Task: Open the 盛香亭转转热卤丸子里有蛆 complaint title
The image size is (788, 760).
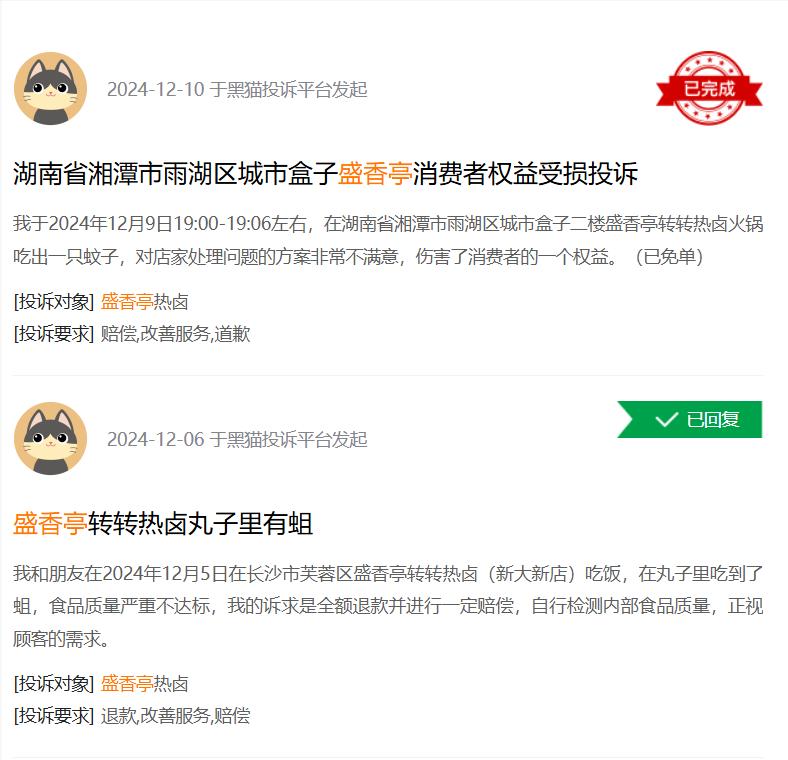Action: [163, 523]
